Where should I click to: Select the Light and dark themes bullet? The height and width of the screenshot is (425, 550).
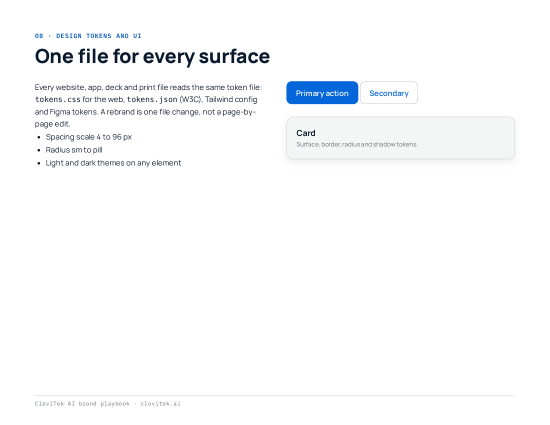[113, 163]
